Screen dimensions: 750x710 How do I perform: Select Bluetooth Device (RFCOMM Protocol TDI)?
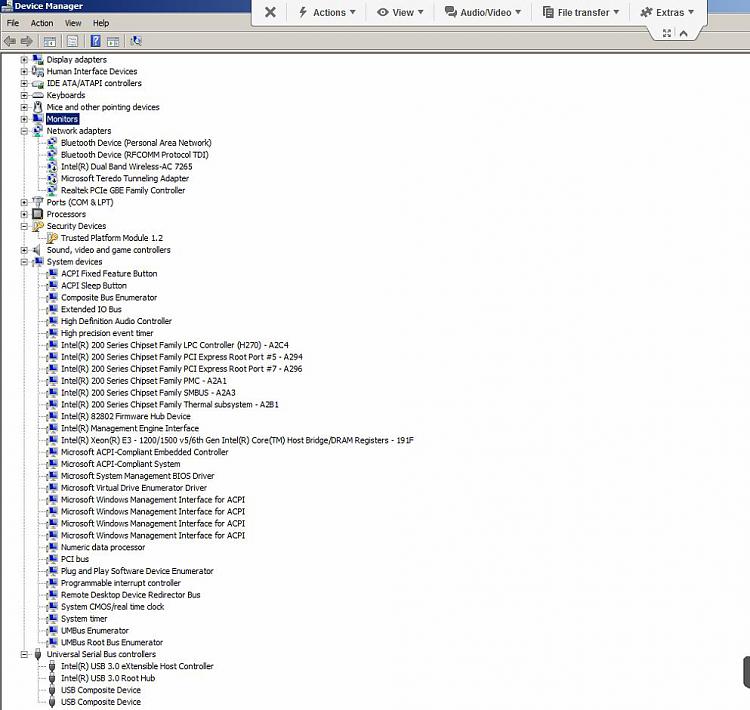[134, 155]
